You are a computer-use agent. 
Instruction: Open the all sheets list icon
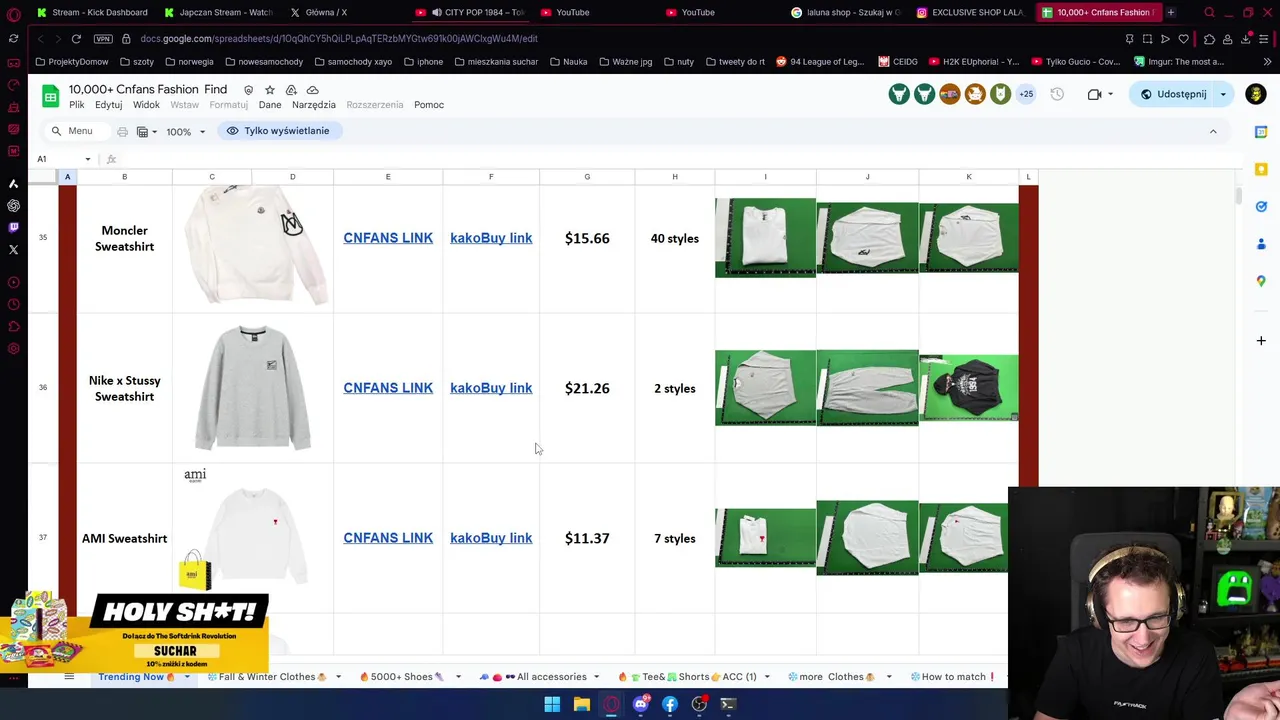(x=69, y=677)
